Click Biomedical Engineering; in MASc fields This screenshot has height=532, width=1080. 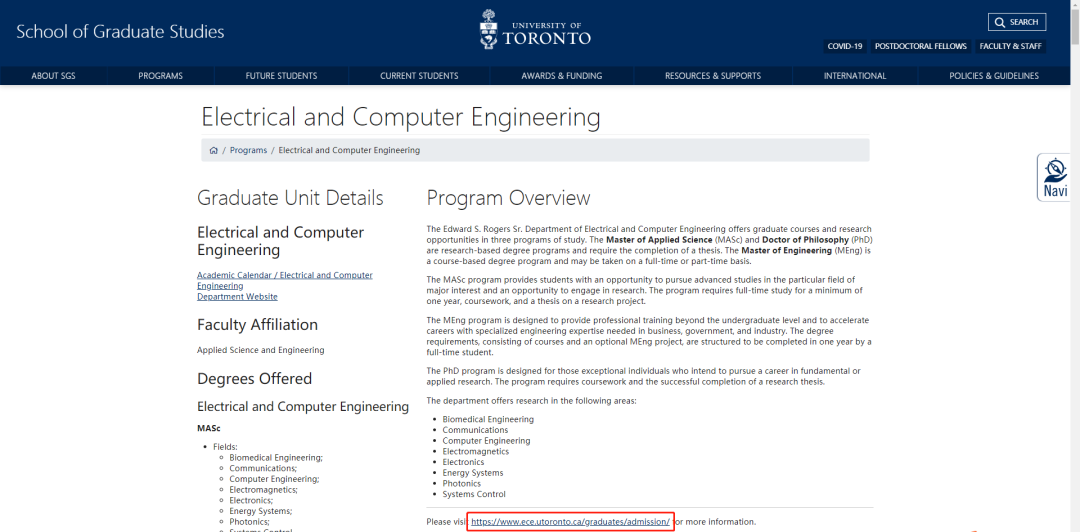pos(276,458)
